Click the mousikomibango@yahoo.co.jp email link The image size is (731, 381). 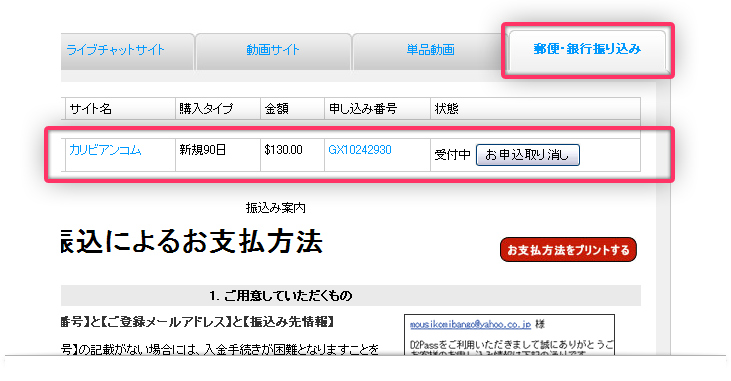tap(470, 324)
